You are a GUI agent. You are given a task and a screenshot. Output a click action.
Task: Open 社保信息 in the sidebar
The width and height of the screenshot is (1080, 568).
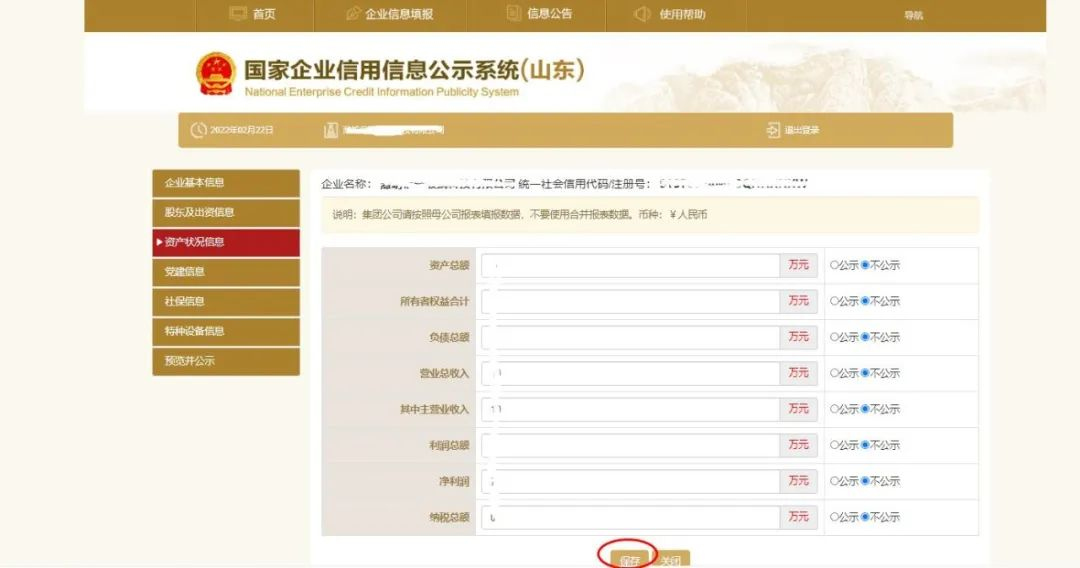[x=226, y=302]
